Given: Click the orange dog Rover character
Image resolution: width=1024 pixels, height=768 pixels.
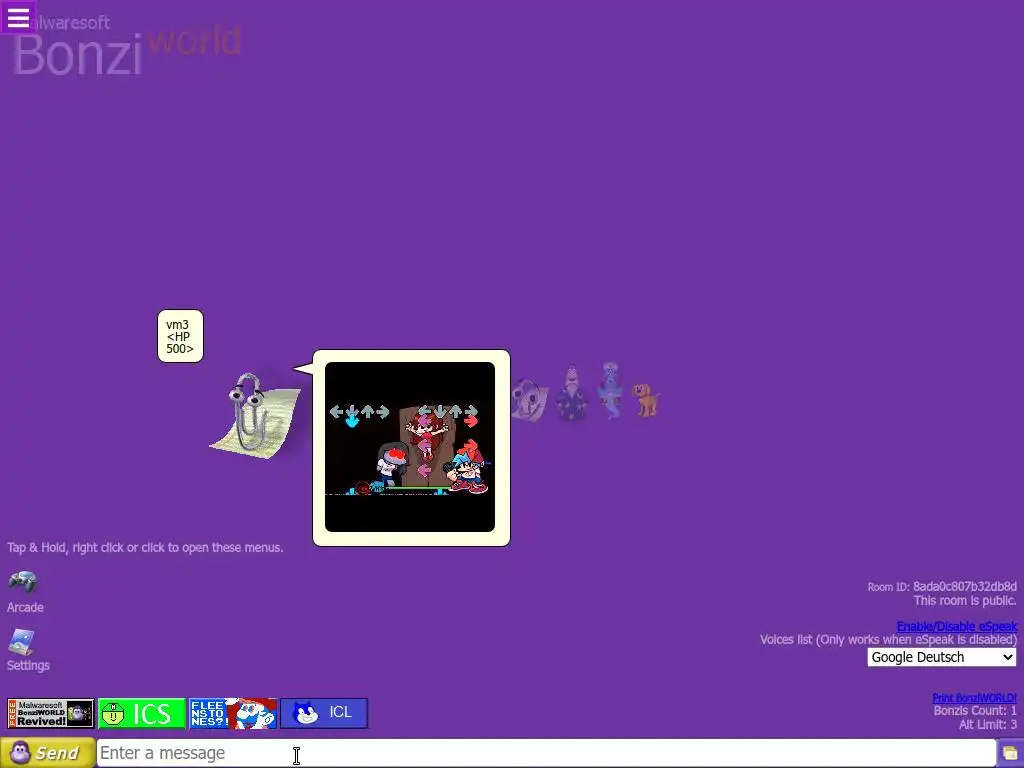Looking at the screenshot, I should pos(646,400).
